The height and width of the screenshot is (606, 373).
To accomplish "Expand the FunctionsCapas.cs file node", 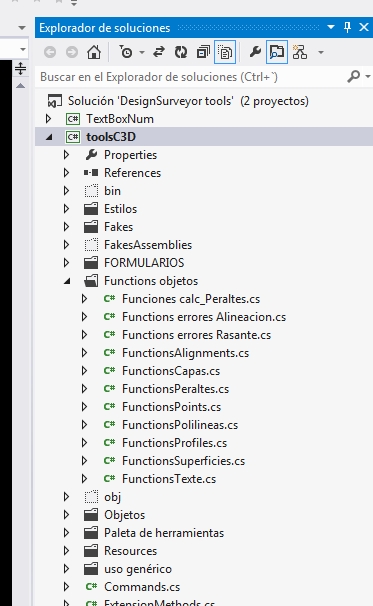I will click(x=84, y=371).
